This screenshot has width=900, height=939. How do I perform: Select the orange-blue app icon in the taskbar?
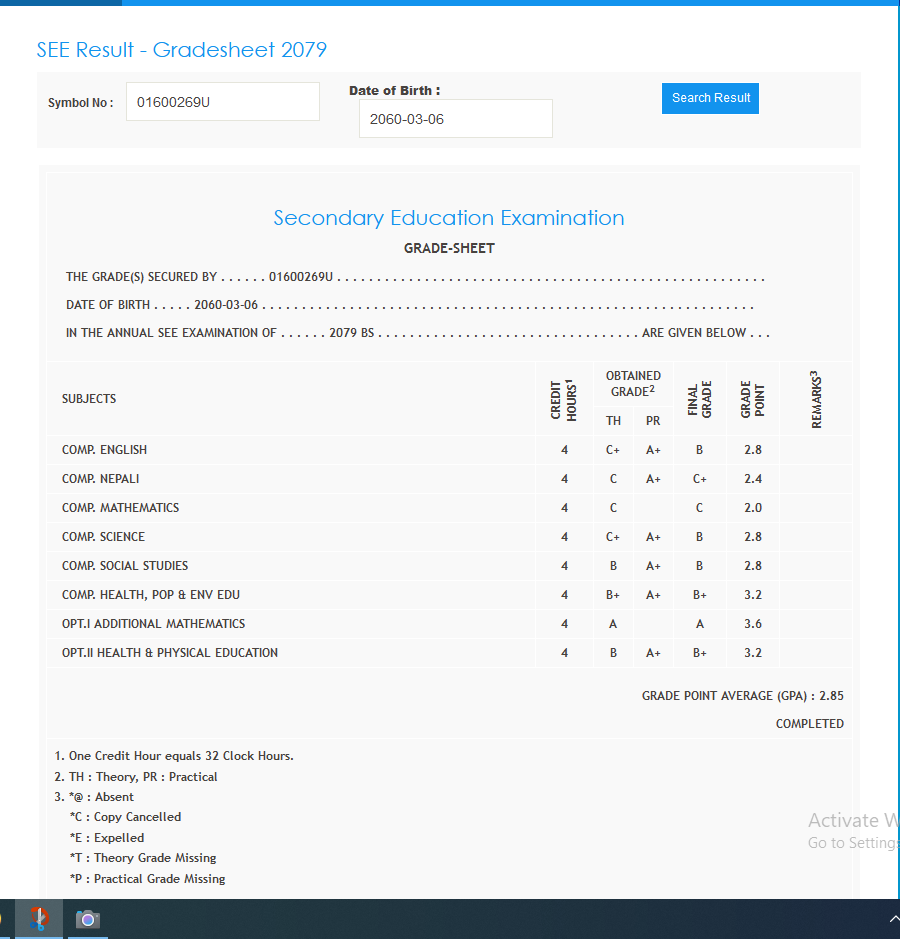[x=39, y=919]
